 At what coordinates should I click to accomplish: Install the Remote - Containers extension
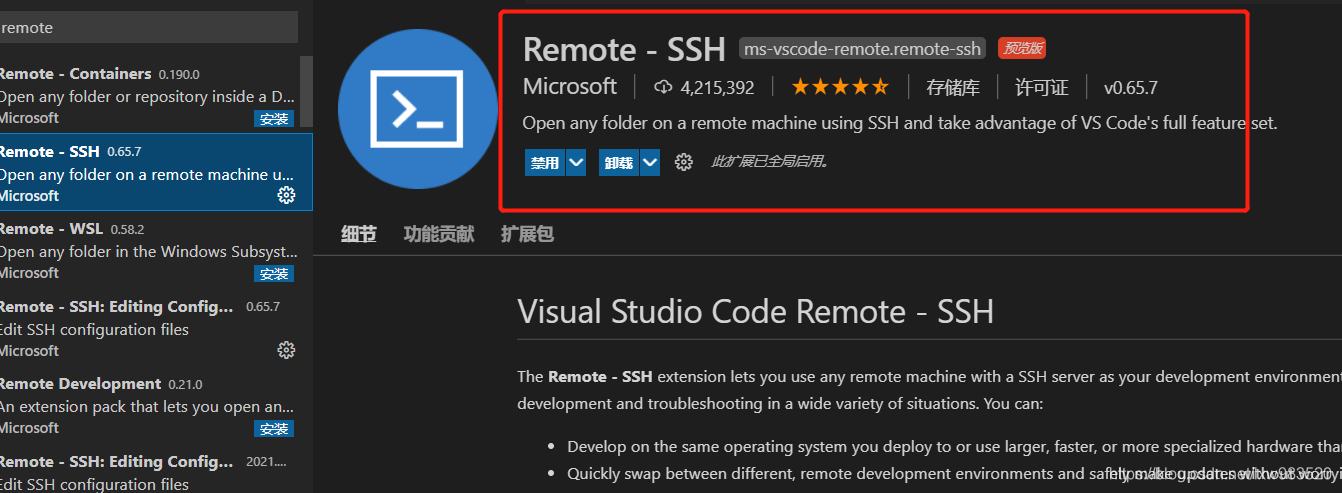click(273, 119)
